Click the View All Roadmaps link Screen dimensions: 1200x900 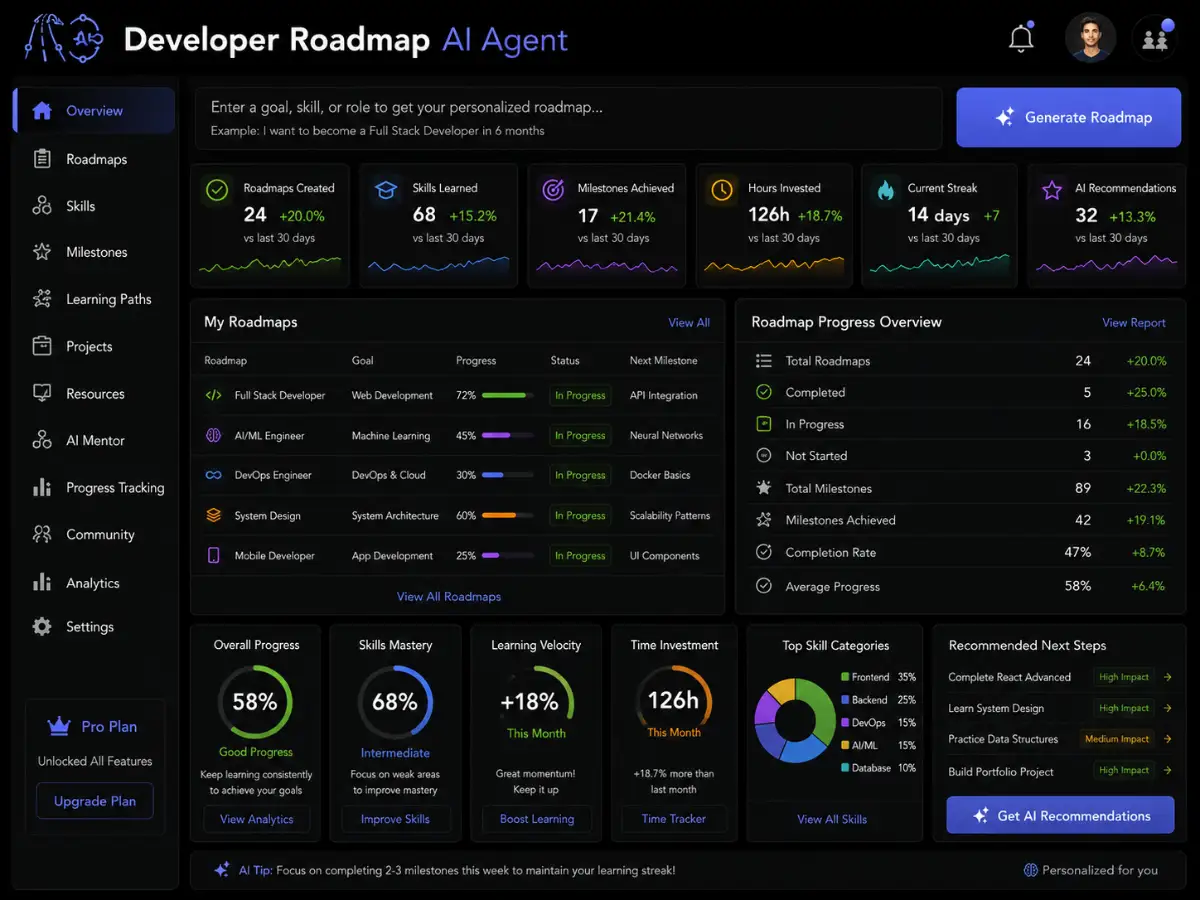[x=449, y=597]
